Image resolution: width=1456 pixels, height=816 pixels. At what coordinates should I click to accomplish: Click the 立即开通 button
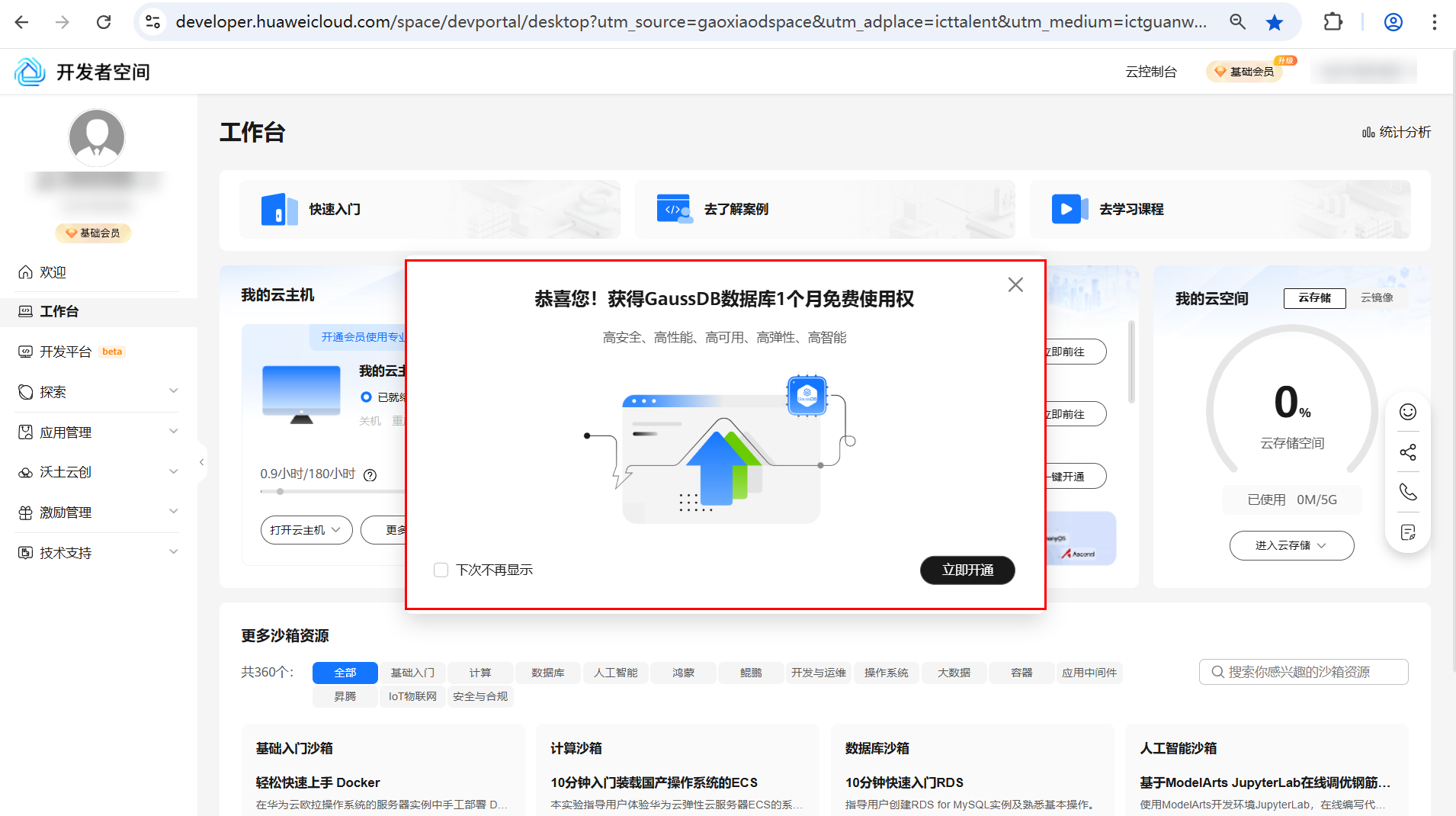967,570
